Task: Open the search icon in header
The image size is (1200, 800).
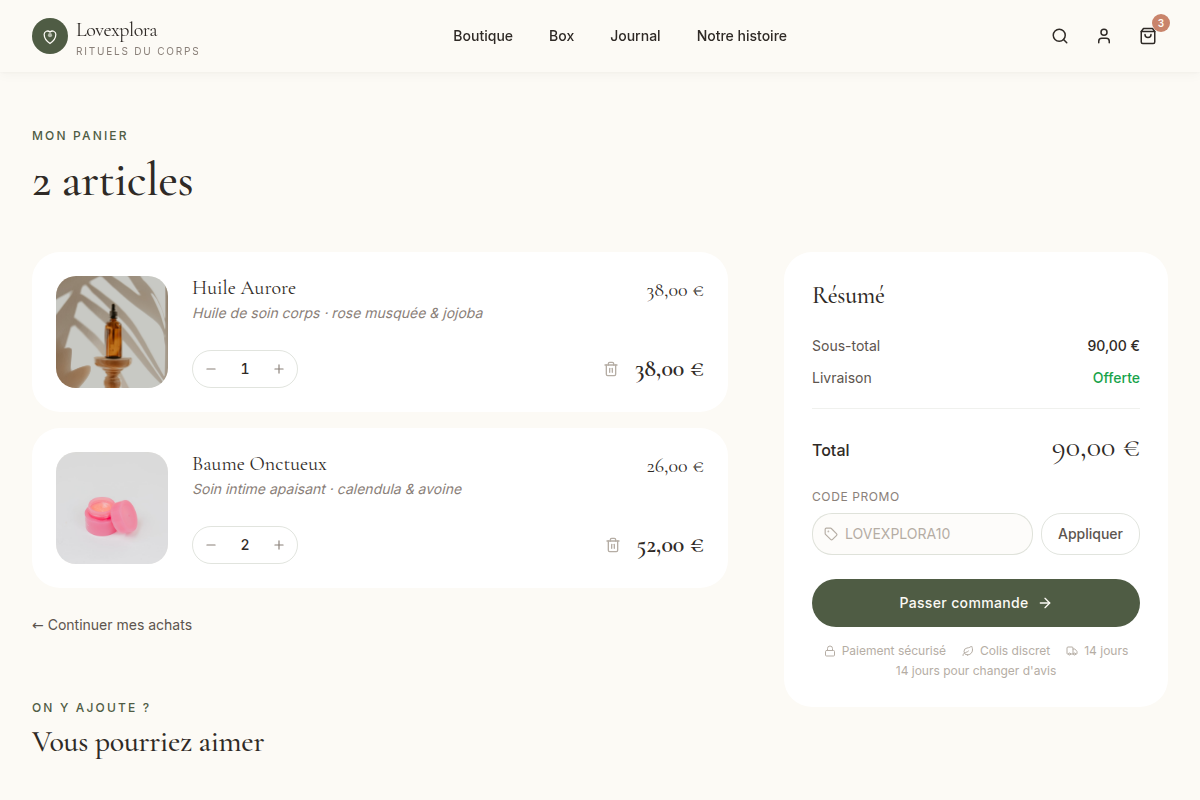Action: pos(1060,36)
